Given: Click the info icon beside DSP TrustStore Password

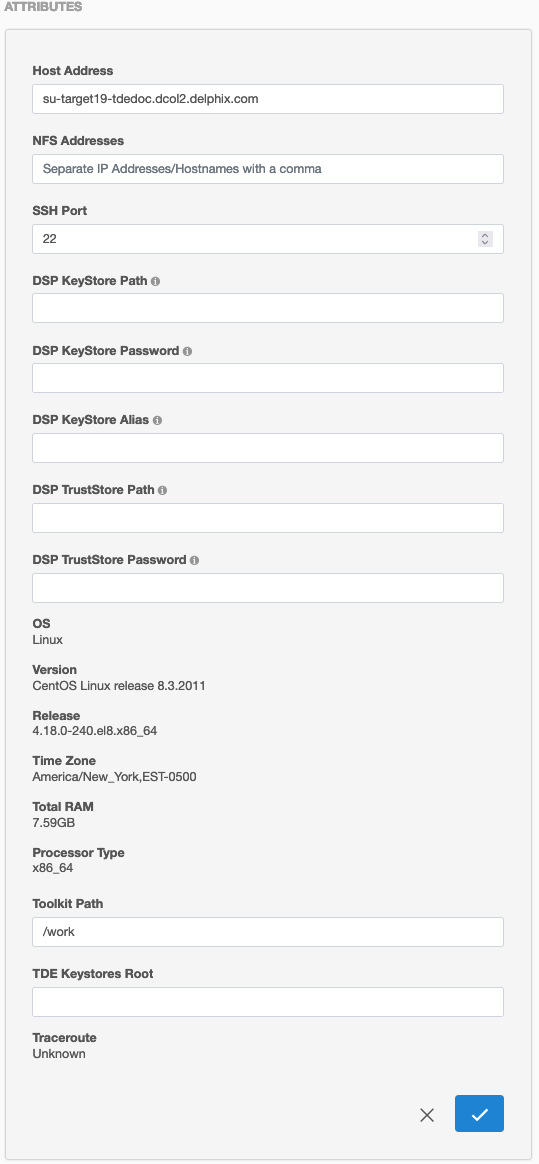Looking at the screenshot, I should coord(194,560).
